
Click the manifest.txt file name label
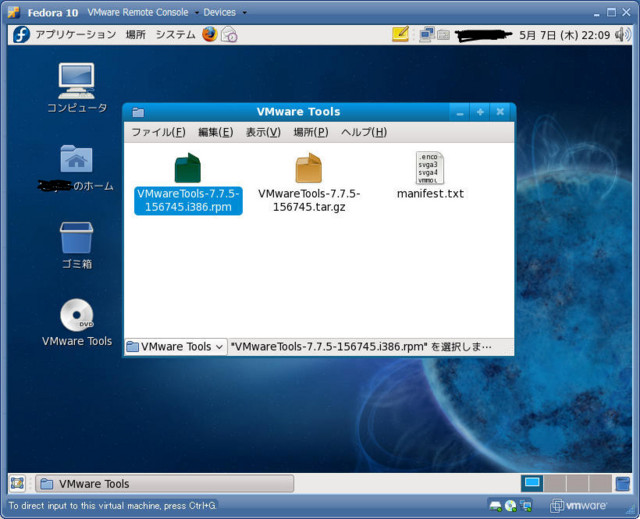coord(430,193)
